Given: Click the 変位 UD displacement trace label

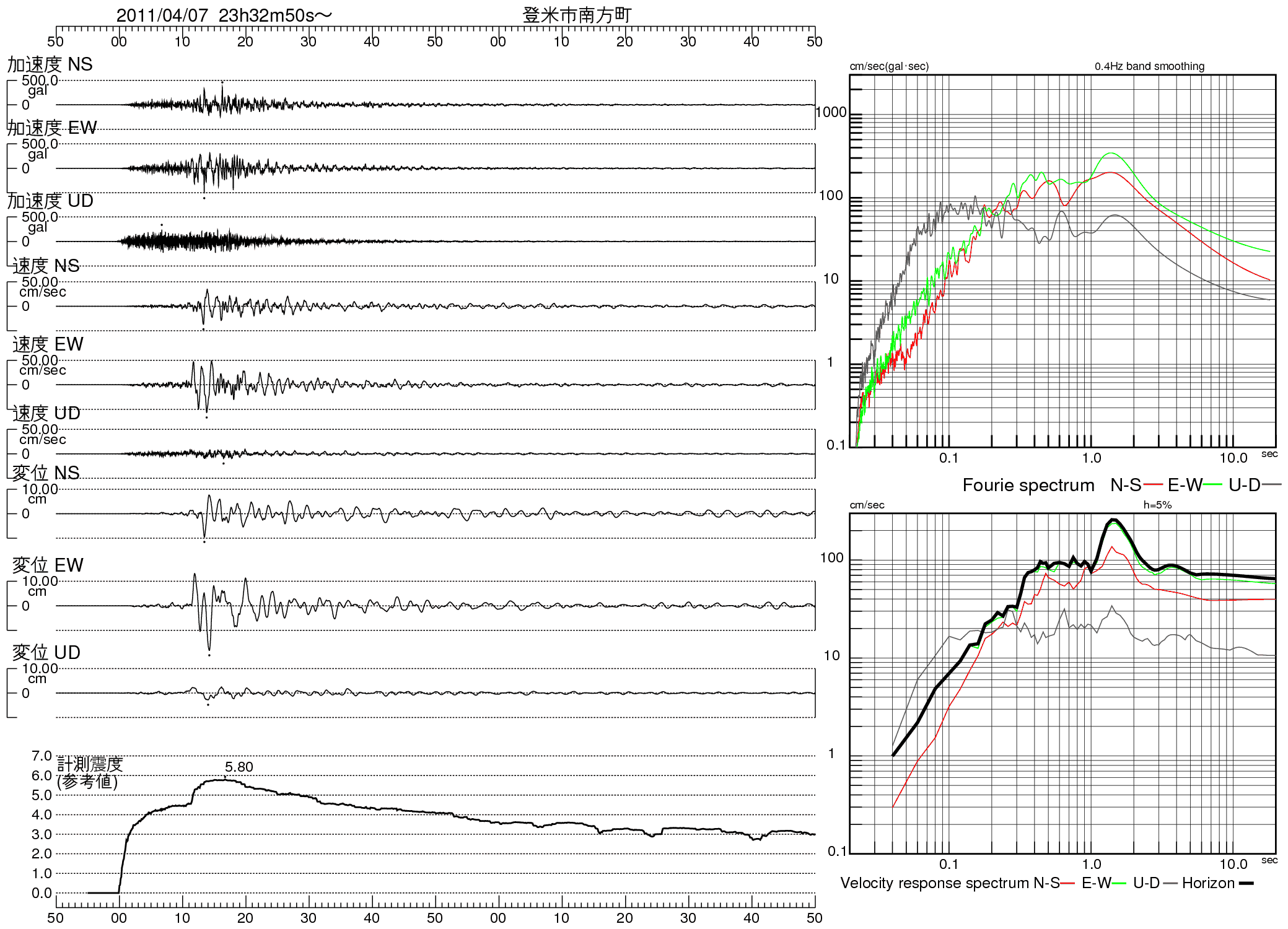Looking at the screenshot, I should pyautogui.click(x=46, y=652).
